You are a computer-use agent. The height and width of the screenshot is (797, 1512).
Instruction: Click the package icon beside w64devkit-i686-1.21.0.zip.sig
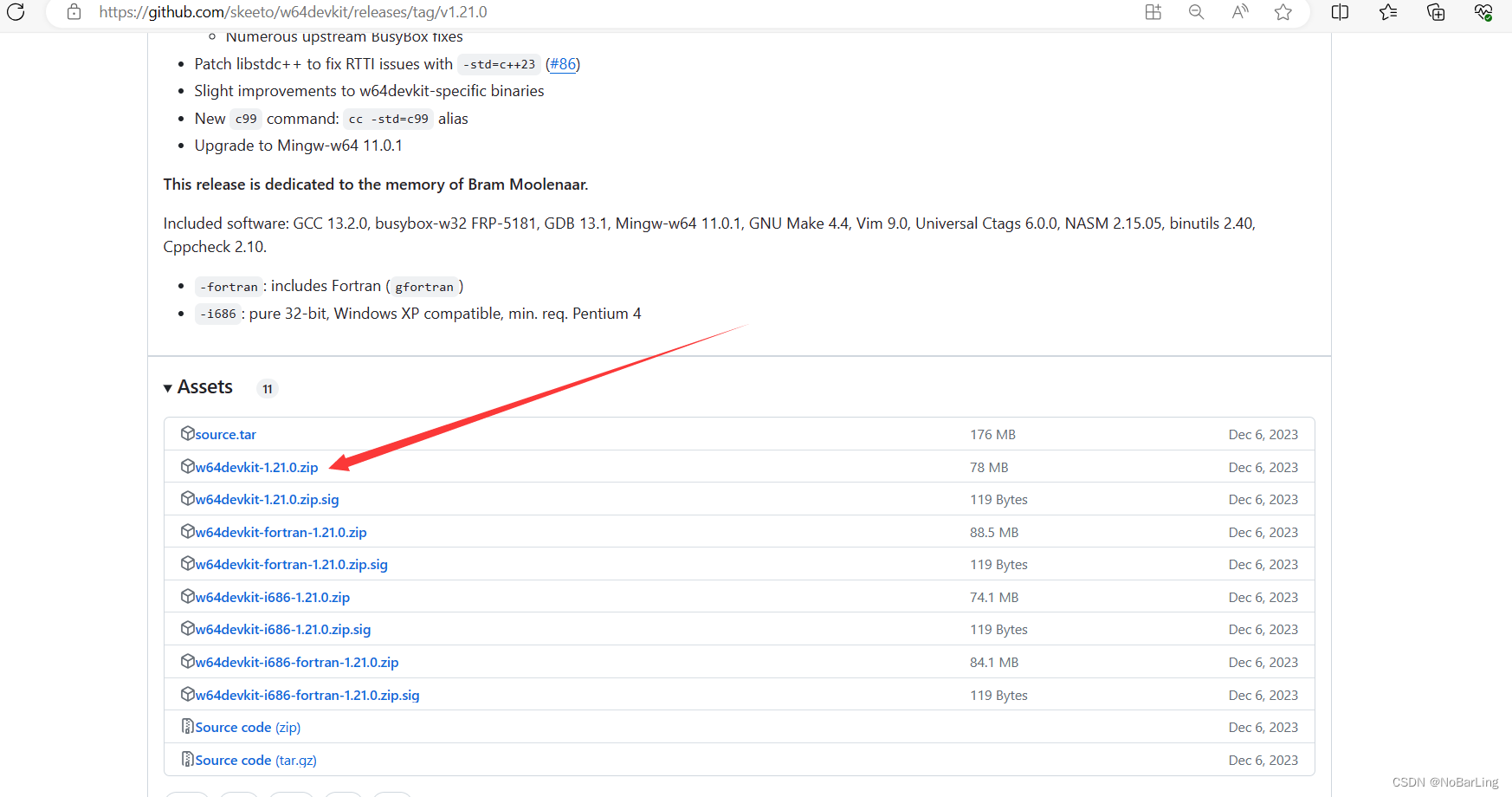click(187, 628)
